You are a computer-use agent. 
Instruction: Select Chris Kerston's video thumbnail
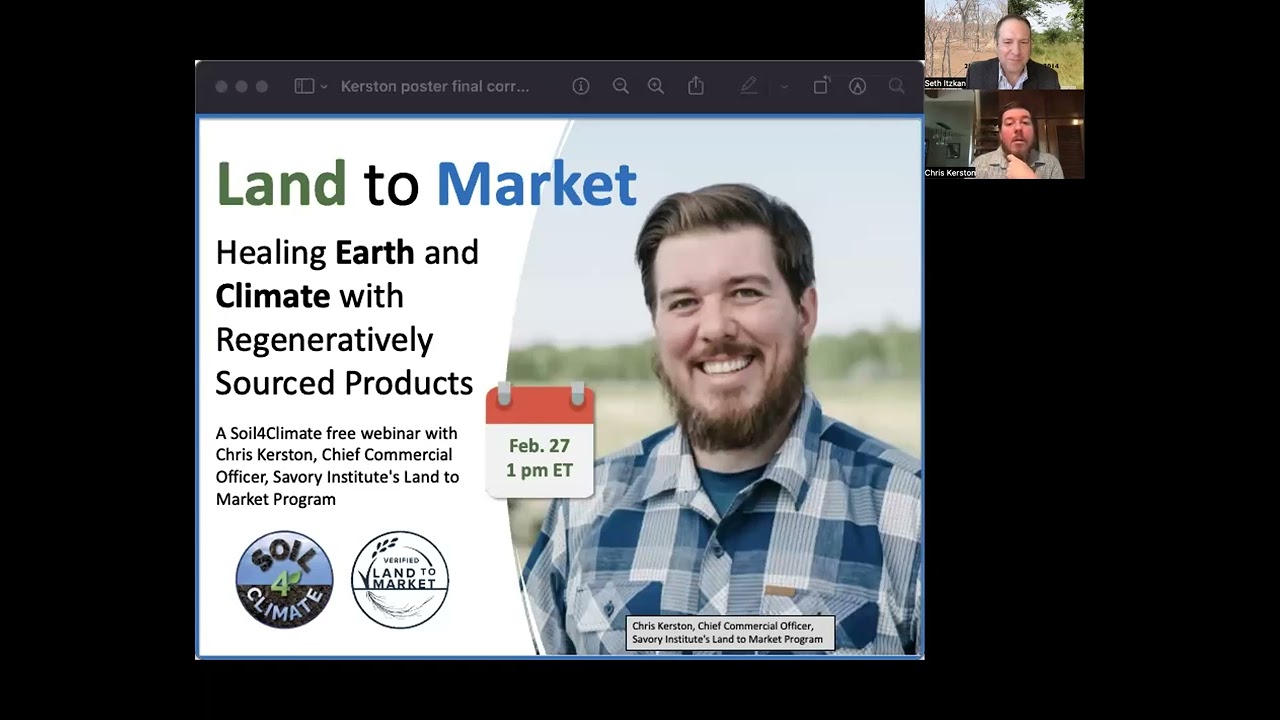tap(1004, 134)
